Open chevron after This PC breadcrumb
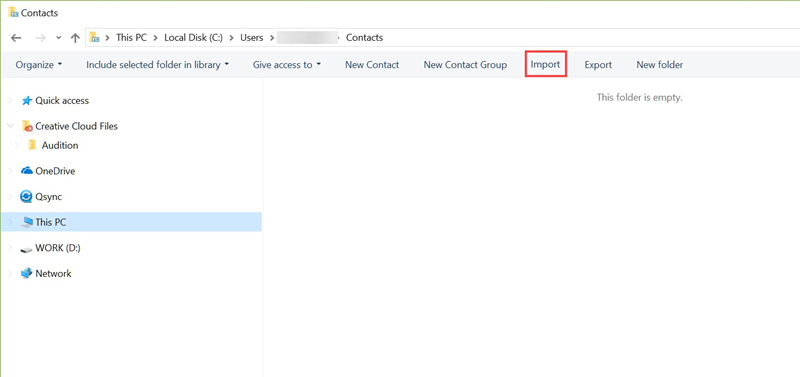 coord(156,38)
